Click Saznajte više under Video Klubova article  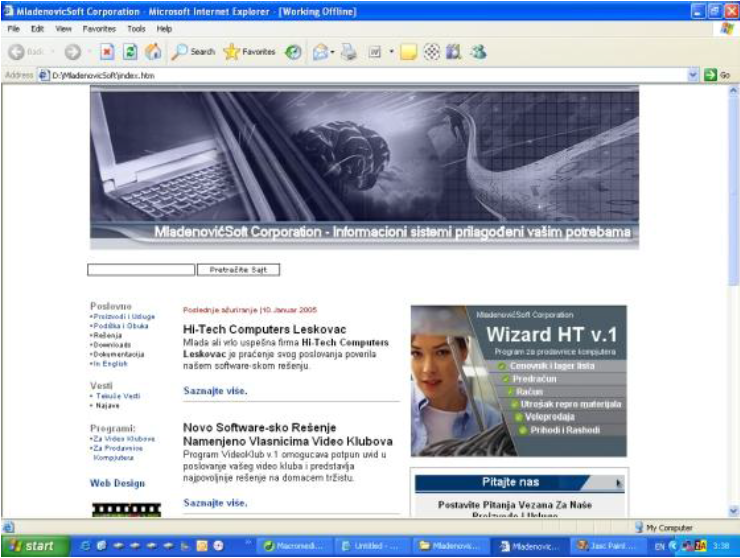(x=215, y=503)
